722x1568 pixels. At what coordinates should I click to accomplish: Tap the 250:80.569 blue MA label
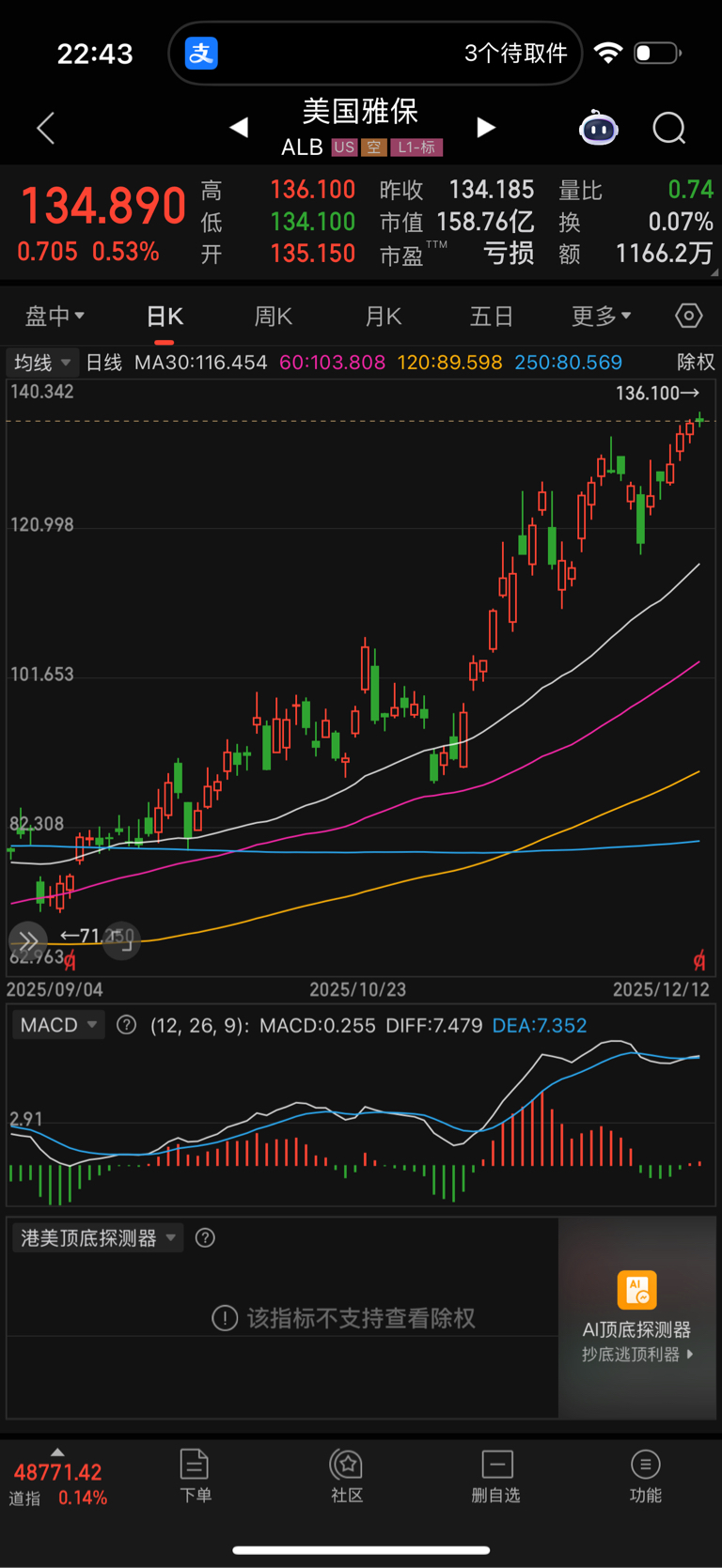pyautogui.click(x=568, y=363)
